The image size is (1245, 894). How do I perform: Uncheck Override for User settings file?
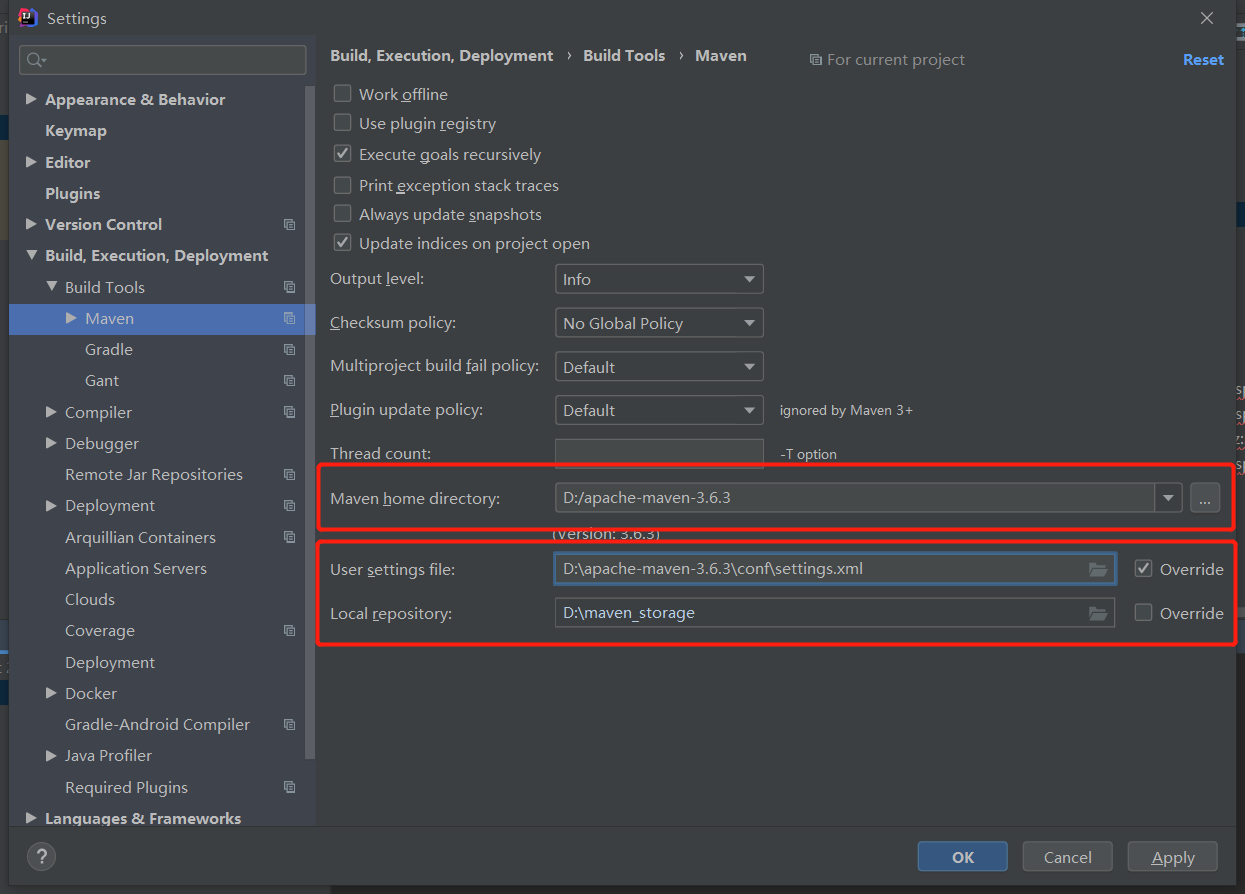point(1143,568)
